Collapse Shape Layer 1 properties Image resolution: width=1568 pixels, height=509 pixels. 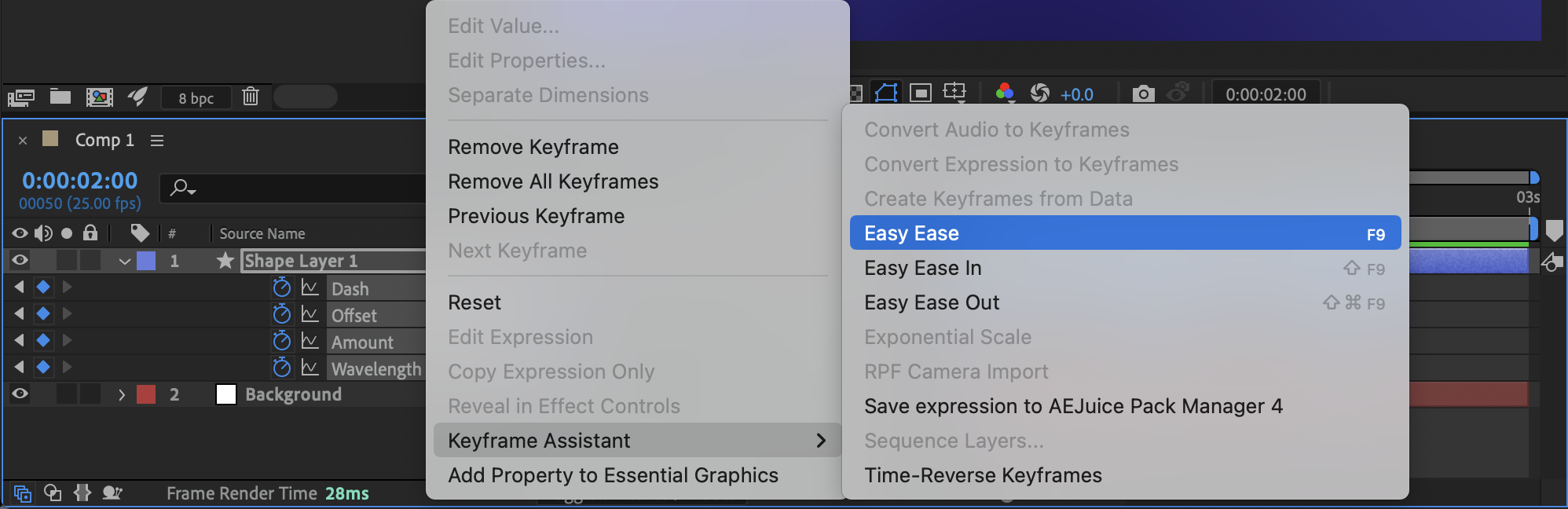(x=124, y=261)
